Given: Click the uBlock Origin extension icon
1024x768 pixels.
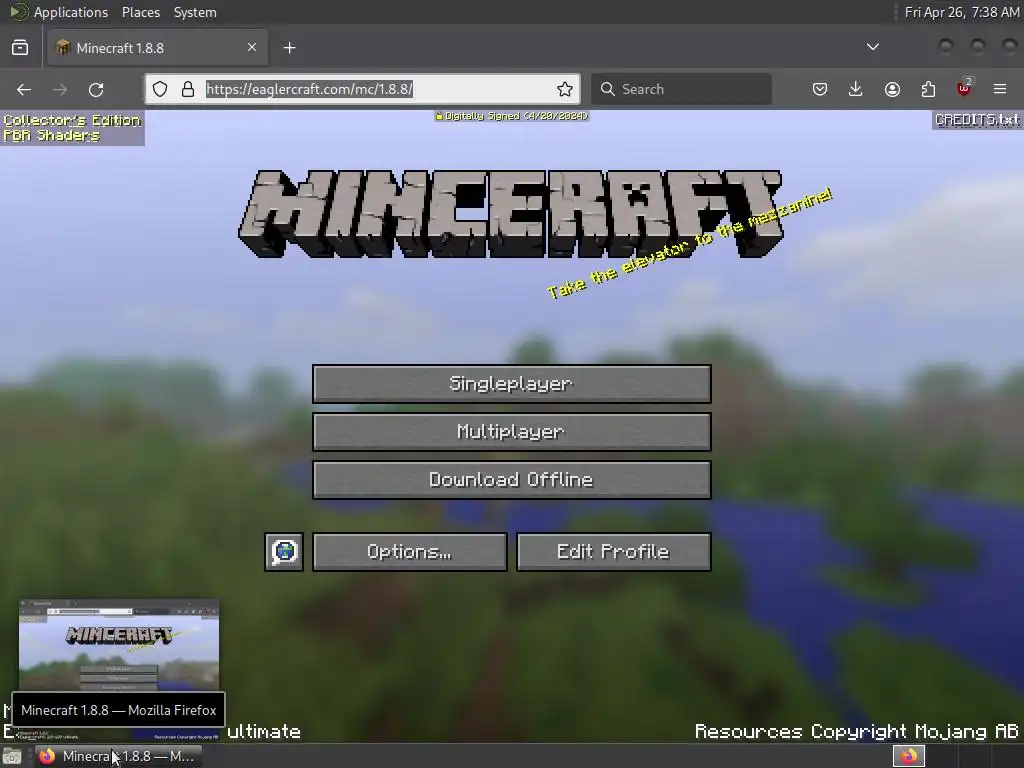Looking at the screenshot, I should [964, 89].
